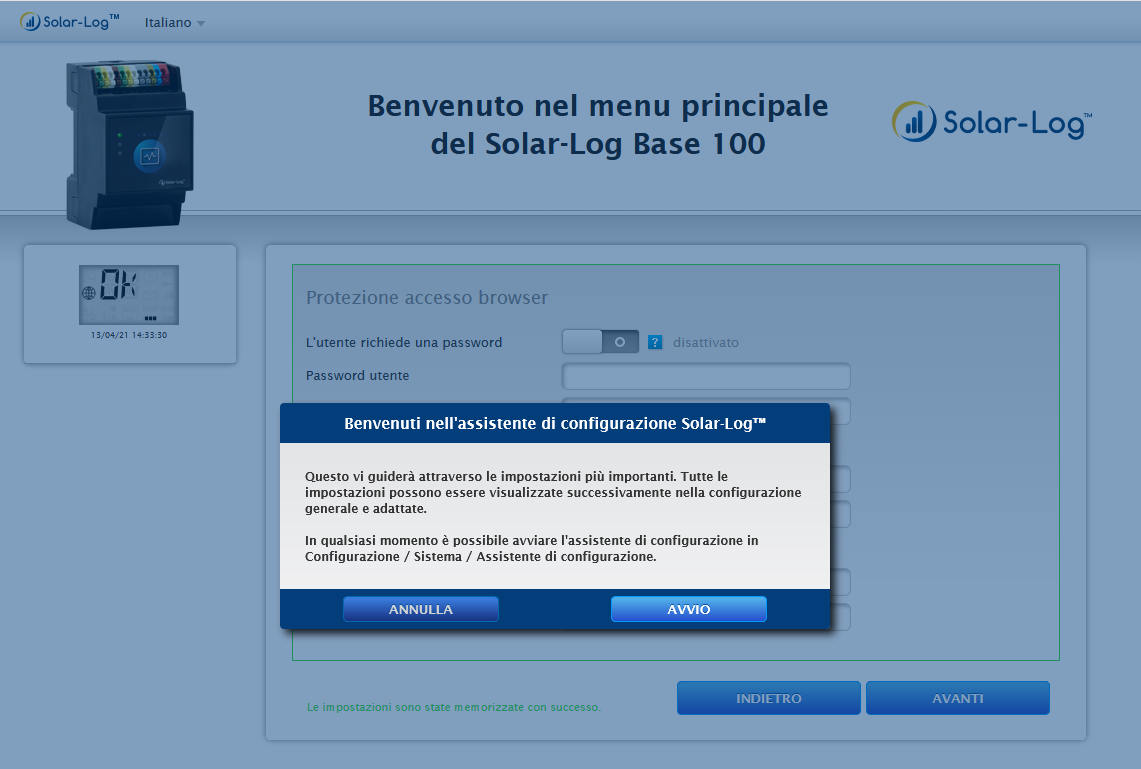Click the 'disattivato' status text
Image resolution: width=1141 pixels, height=769 pixels.
point(705,343)
